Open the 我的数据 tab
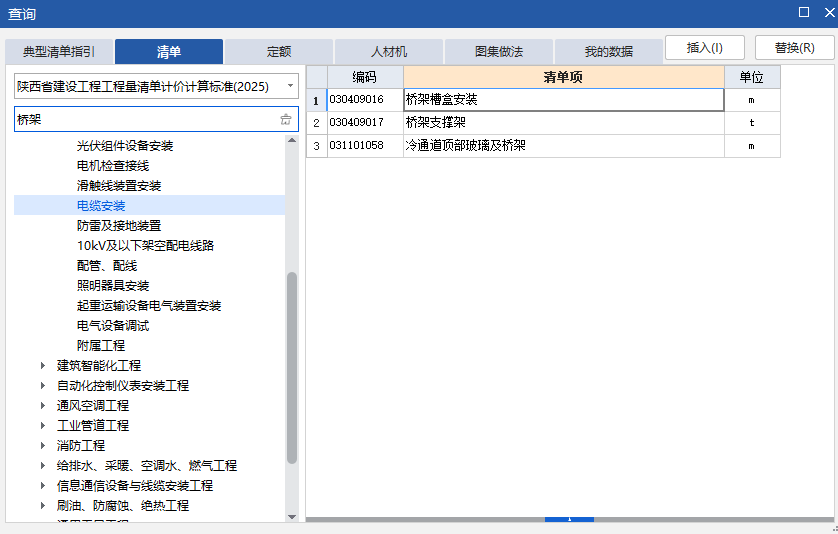Screen dimensions: 838x534 pos(609,52)
